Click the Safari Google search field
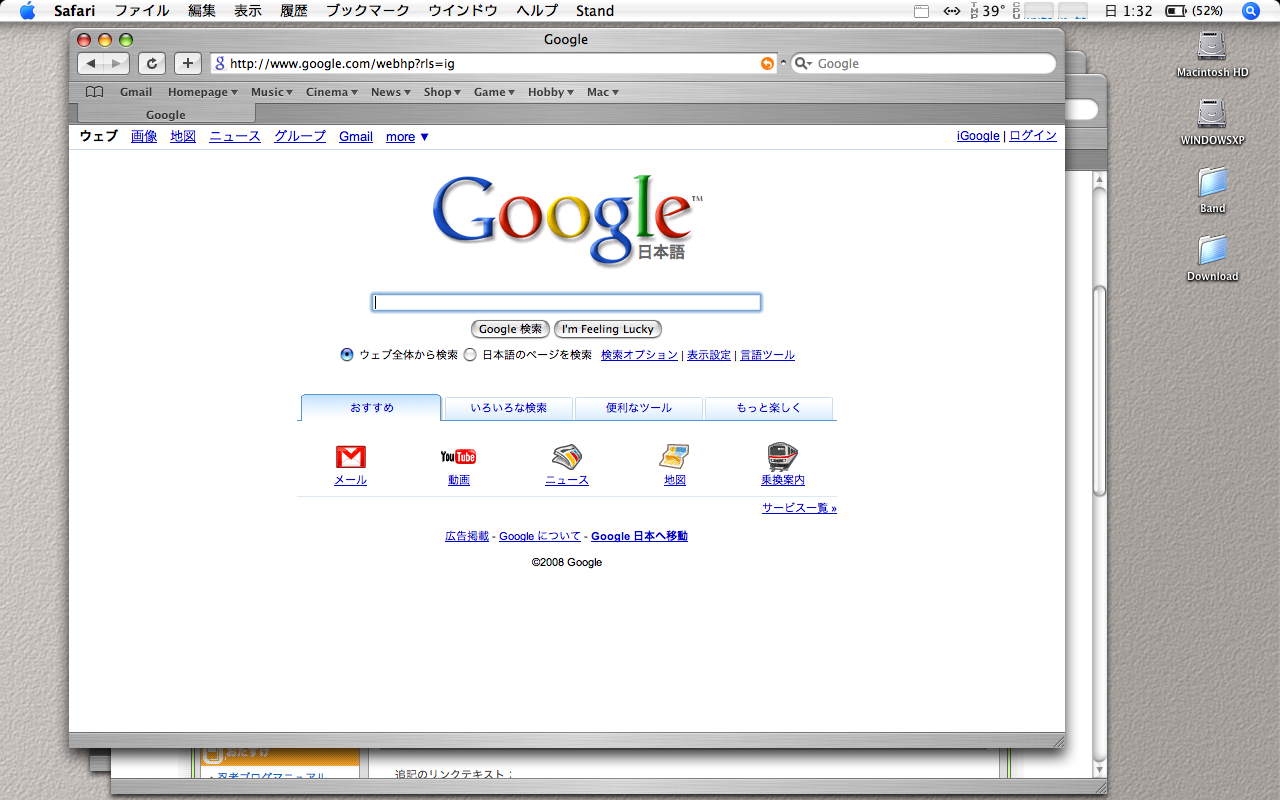Image resolution: width=1280 pixels, height=800 pixels. click(x=923, y=63)
